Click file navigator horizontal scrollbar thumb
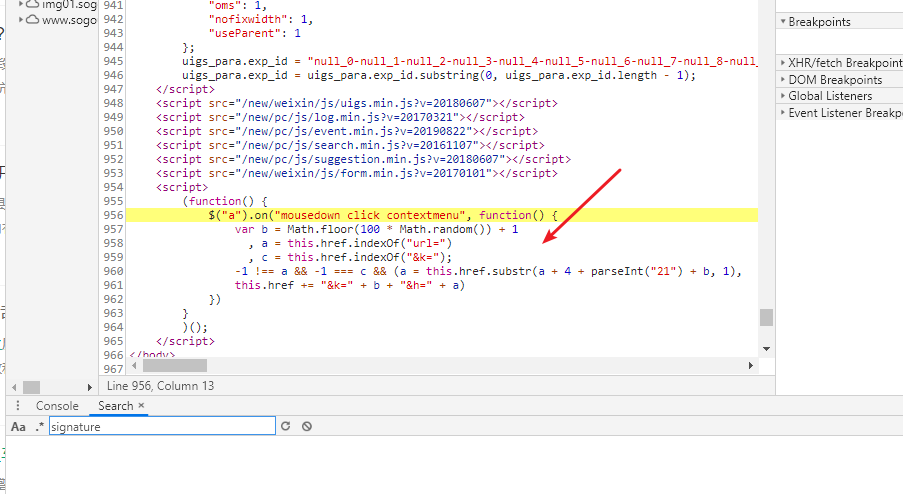This screenshot has width=903, height=494. pyautogui.click(x=31, y=387)
